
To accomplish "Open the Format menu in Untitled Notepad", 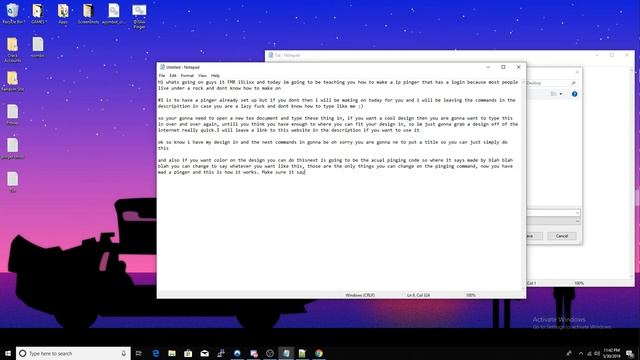I will [x=187, y=76].
